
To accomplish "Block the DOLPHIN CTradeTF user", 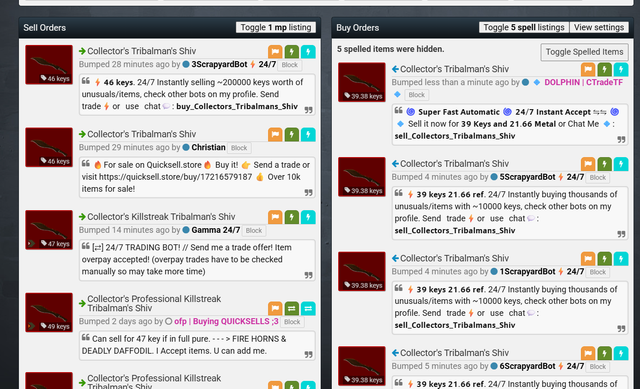I will click(417, 95).
